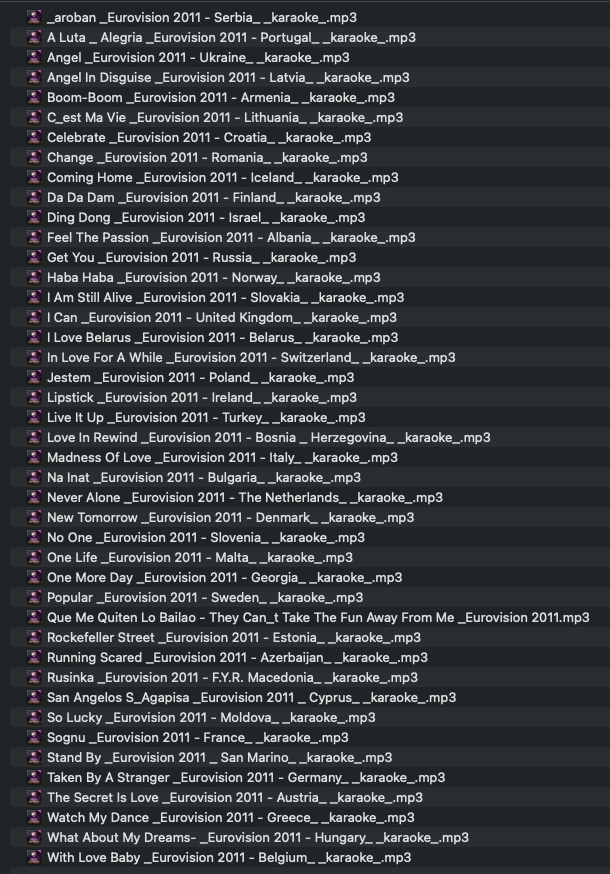The height and width of the screenshot is (874, 610).
Task: Select the _aroban Serbia karaoke file
Action: (202, 18)
